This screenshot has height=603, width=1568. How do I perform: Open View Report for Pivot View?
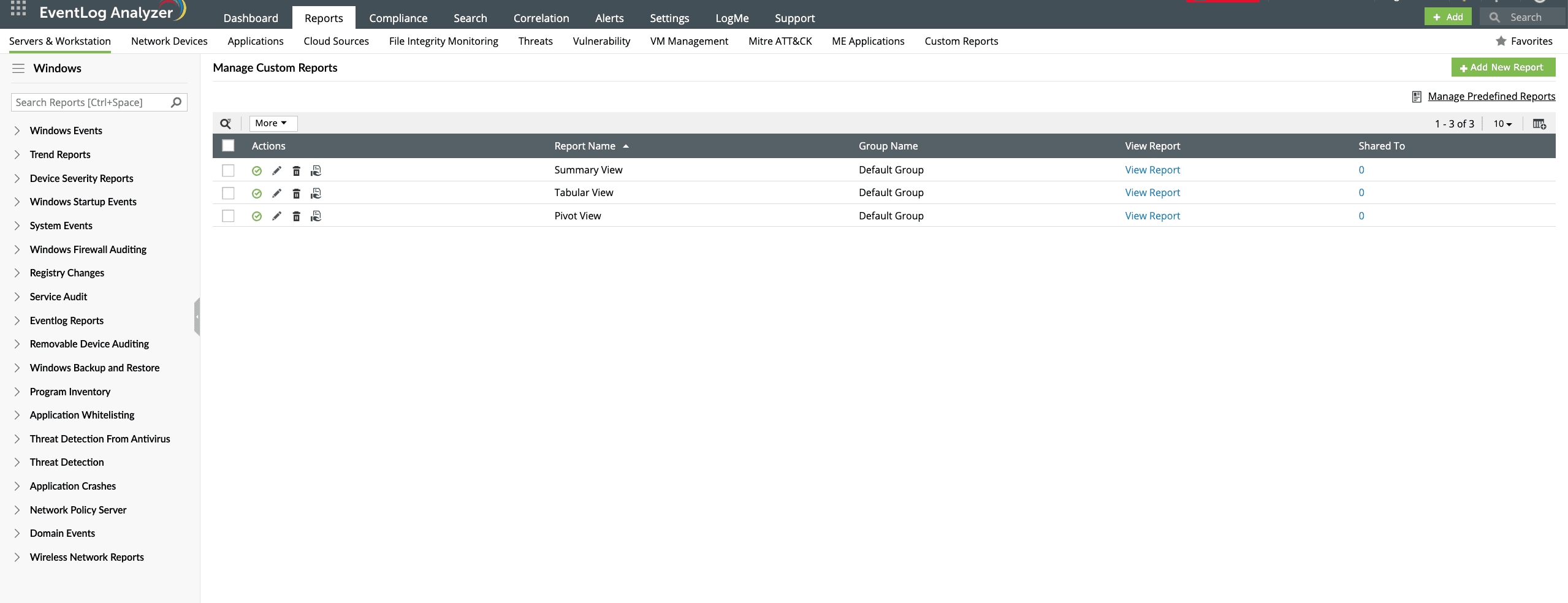(1152, 216)
